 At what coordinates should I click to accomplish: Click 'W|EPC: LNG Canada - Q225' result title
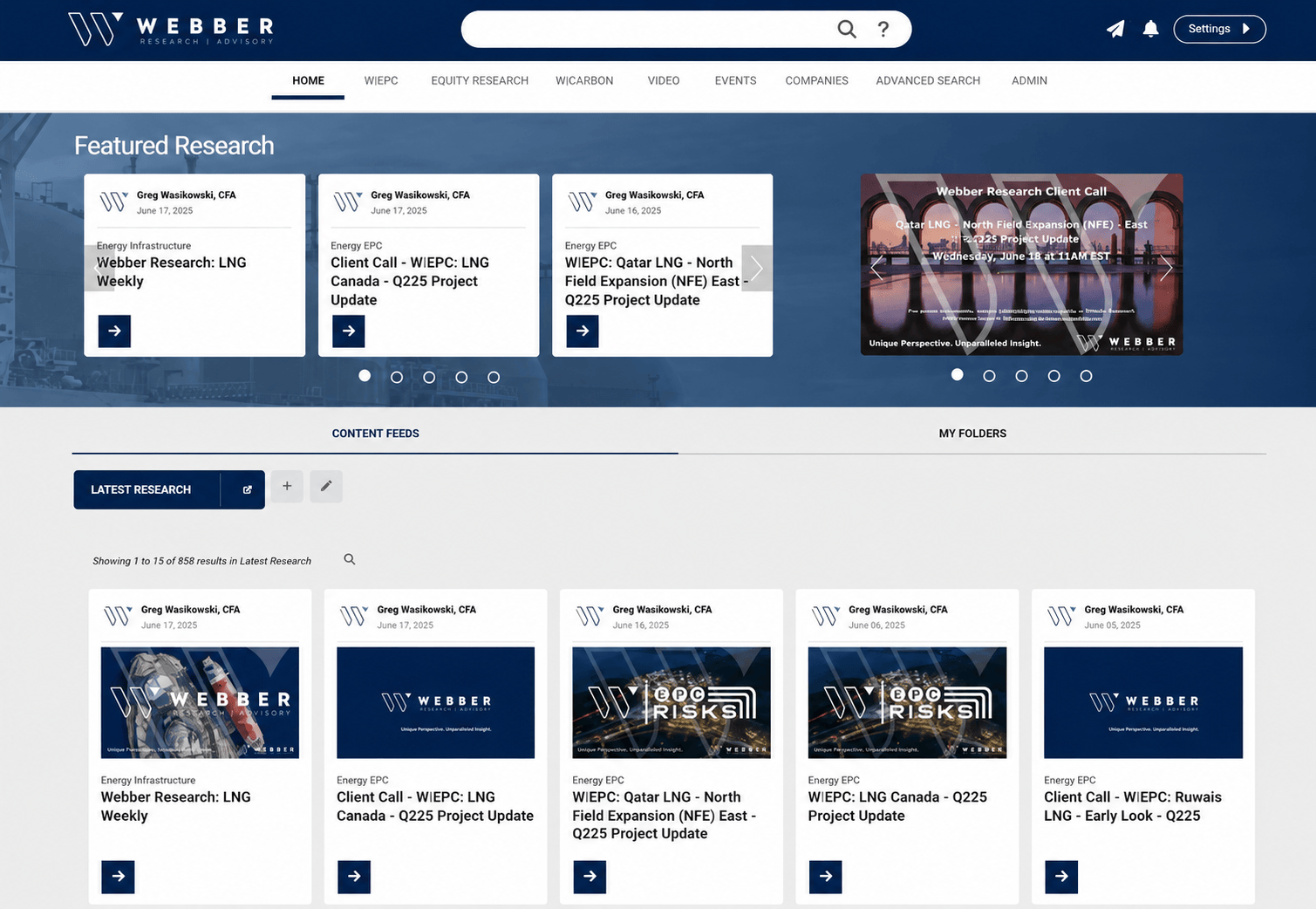point(897,807)
